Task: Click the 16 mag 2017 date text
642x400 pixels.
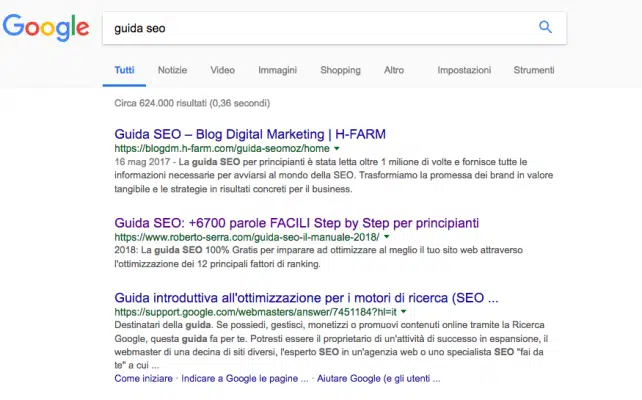Action: pyautogui.click(x=142, y=162)
